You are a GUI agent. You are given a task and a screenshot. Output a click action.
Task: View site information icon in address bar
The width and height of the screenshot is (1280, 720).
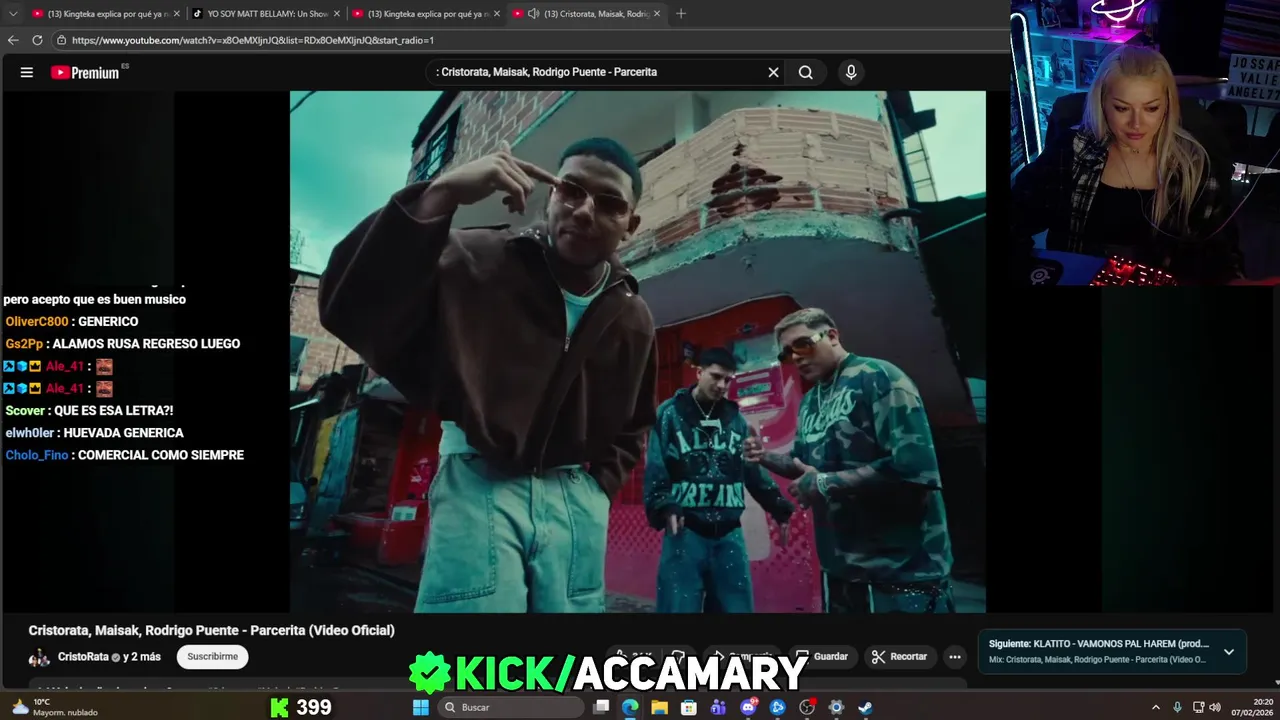[x=61, y=40]
